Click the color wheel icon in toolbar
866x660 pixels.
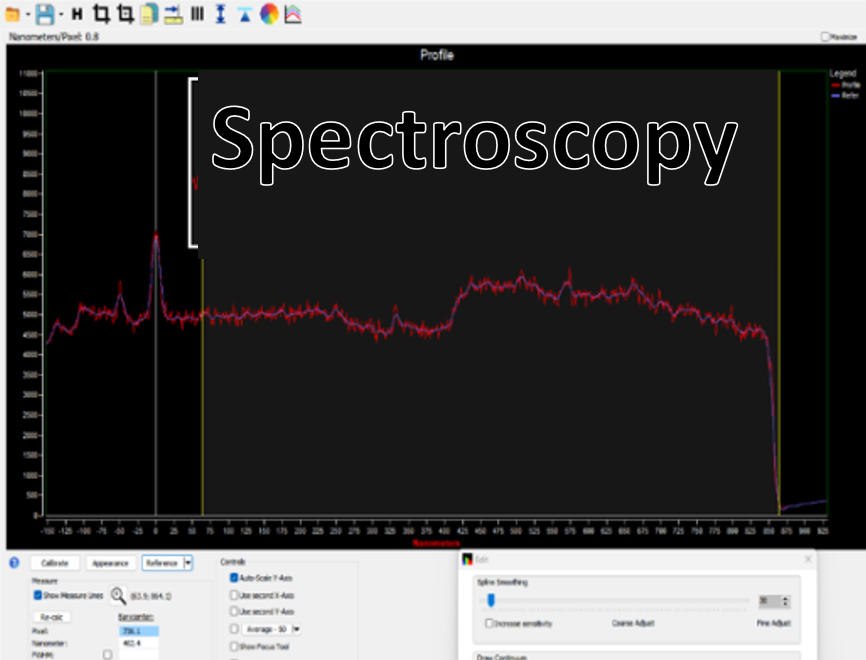point(269,14)
